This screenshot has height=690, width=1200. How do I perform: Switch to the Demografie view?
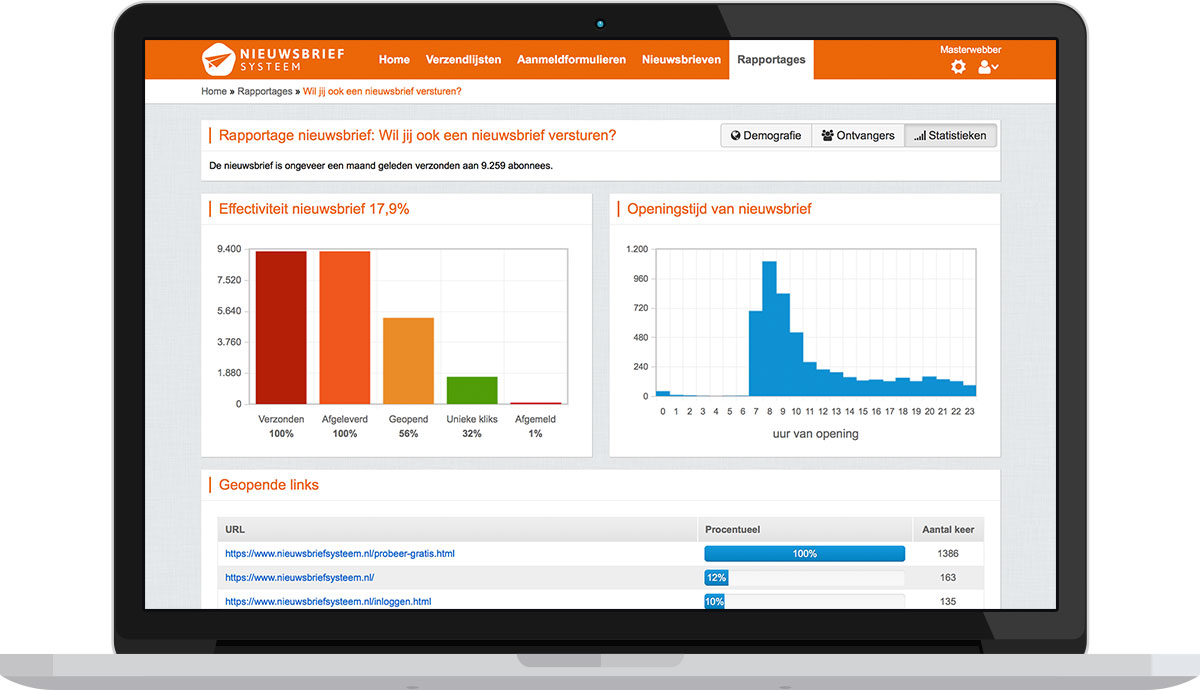[766, 136]
